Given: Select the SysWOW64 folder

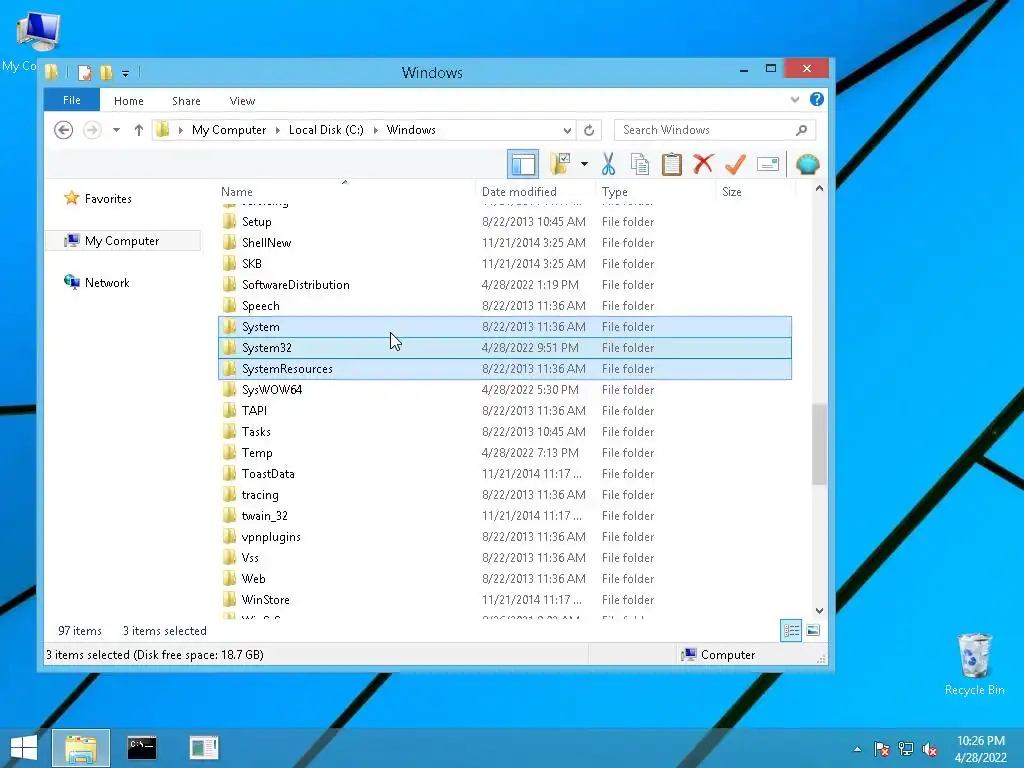Looking at the screenshot, I should pyautogui.click(x=504, y=390).
